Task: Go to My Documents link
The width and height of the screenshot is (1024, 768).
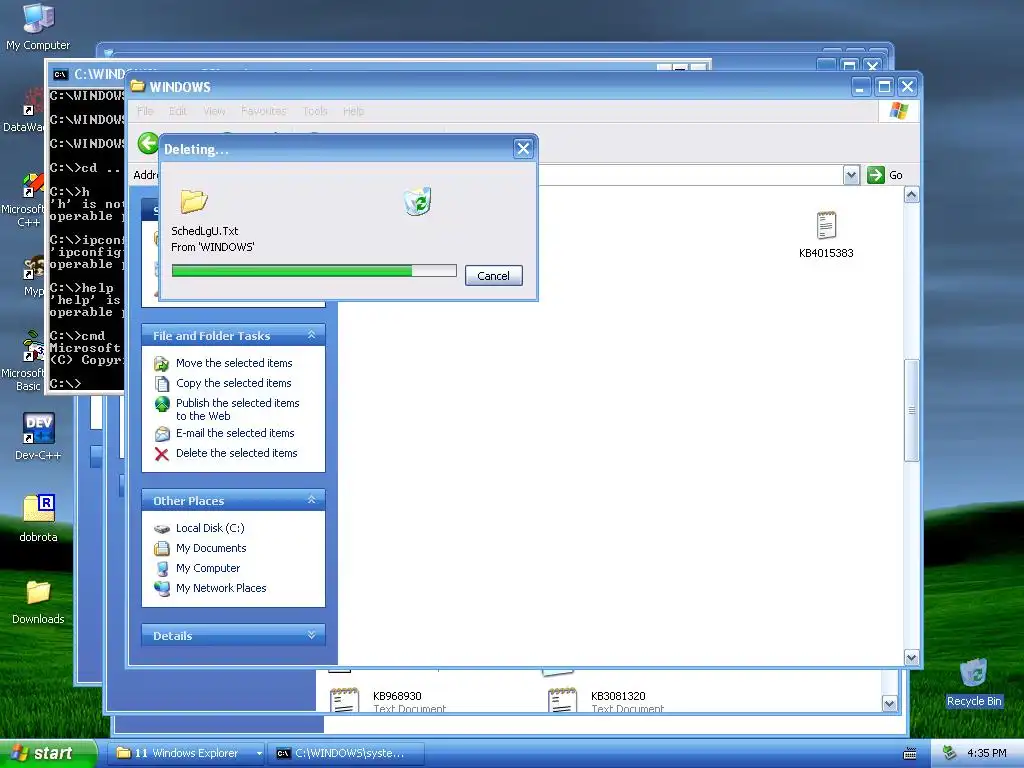Action: 211,548
